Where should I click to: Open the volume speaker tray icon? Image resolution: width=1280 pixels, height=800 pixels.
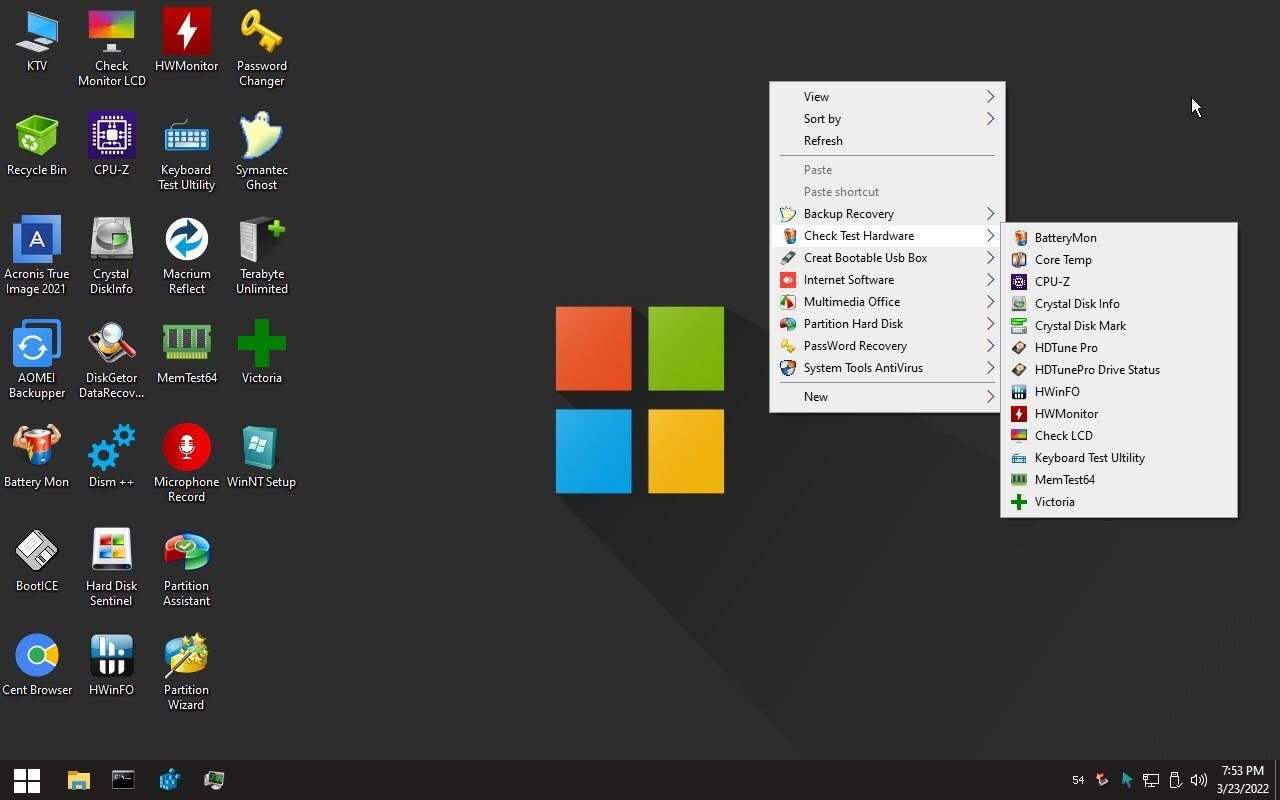[x=1198, y=780]
